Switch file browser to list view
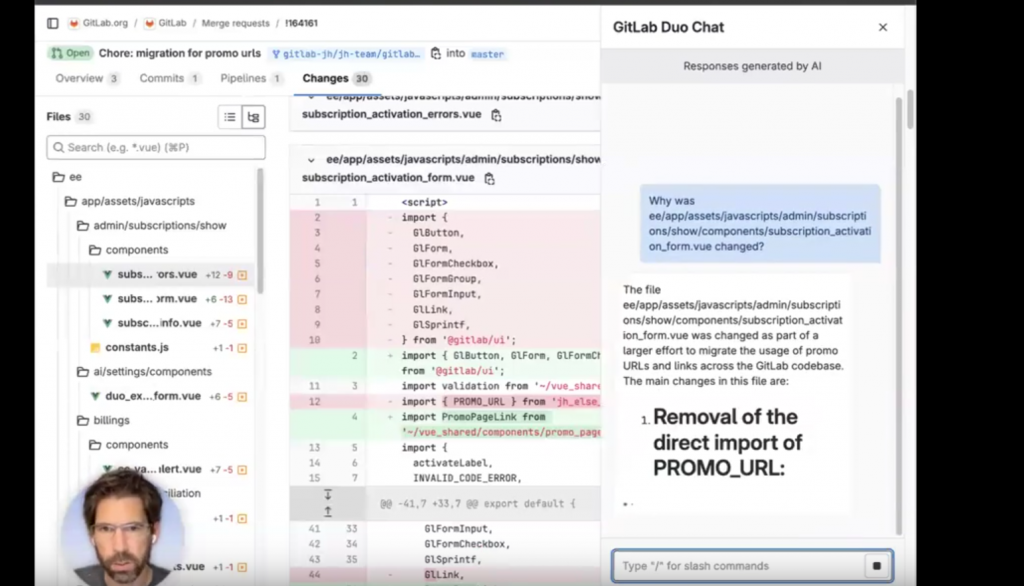Screen dimensions: 1024x586 pyautogui.click(x=230, y=117)
